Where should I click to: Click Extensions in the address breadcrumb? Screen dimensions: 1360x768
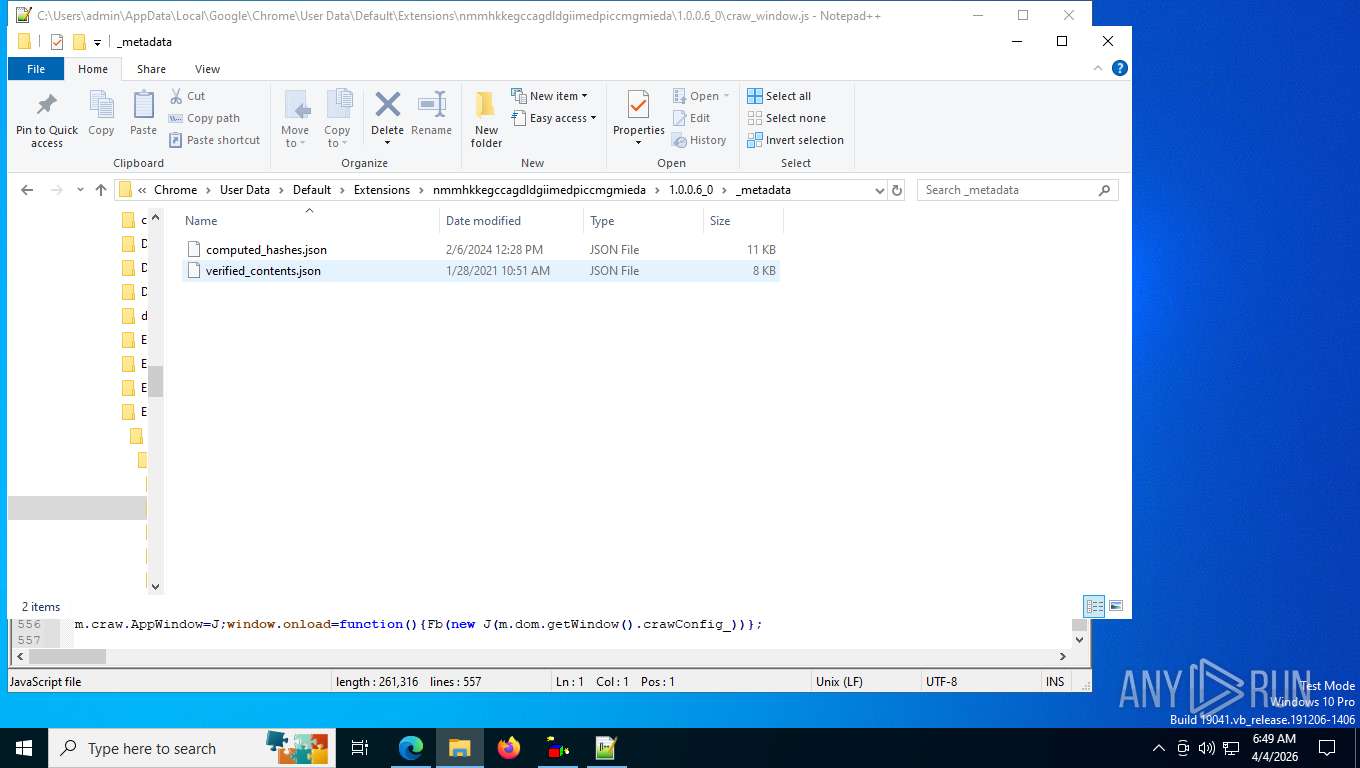pos(382,190)
